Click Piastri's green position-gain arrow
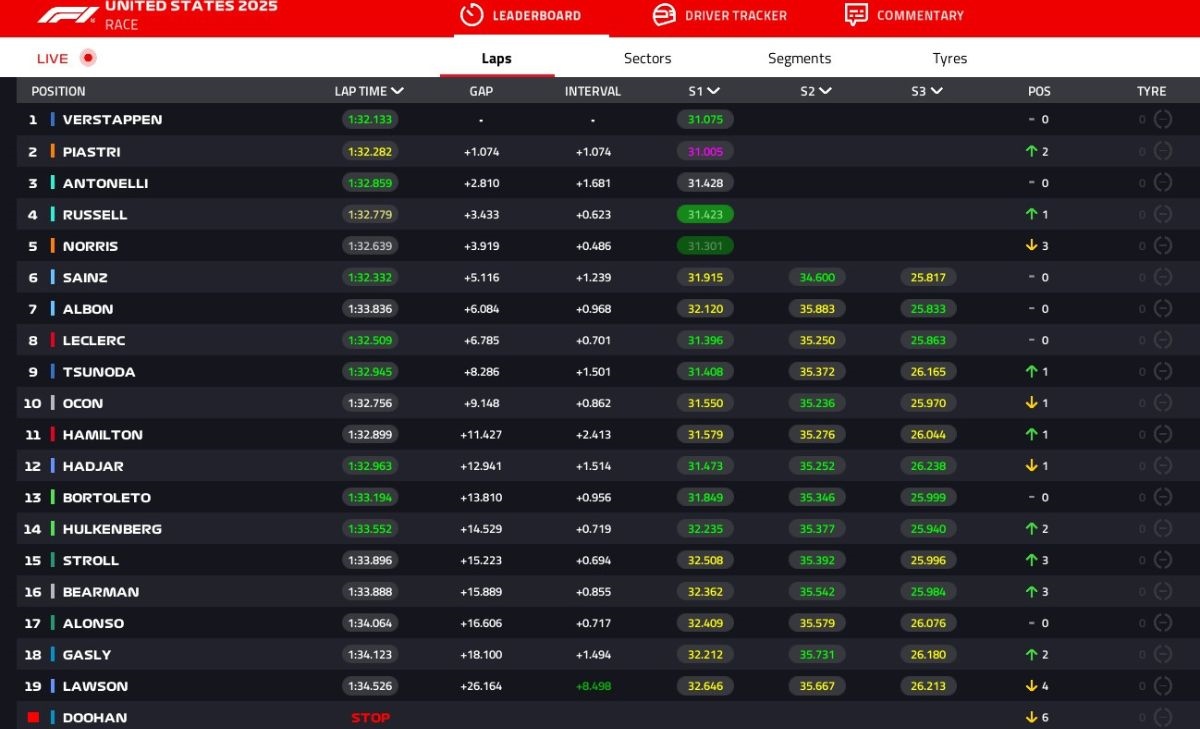1200x729 pixels. coord(1031,152)
